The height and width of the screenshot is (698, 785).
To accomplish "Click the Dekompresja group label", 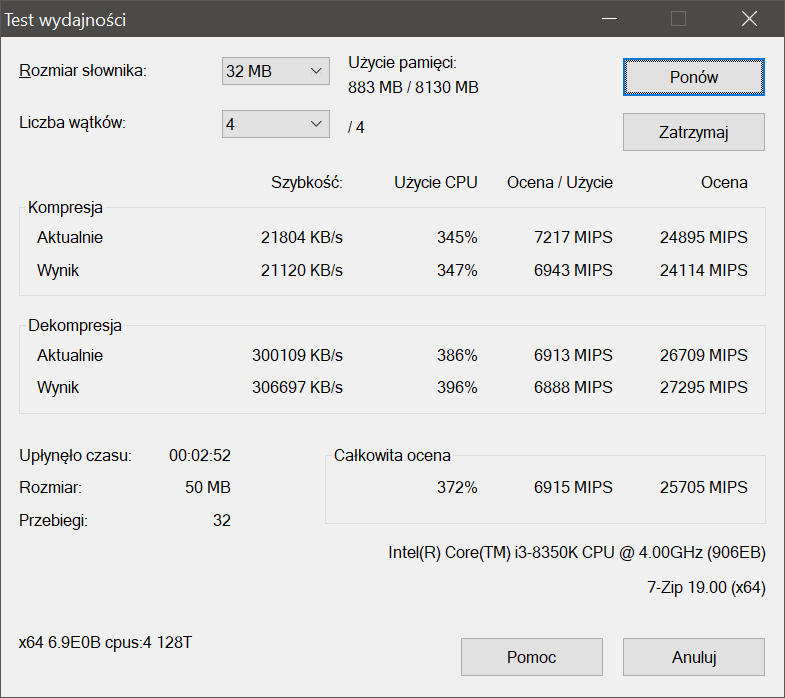I will tap(75, 325).
